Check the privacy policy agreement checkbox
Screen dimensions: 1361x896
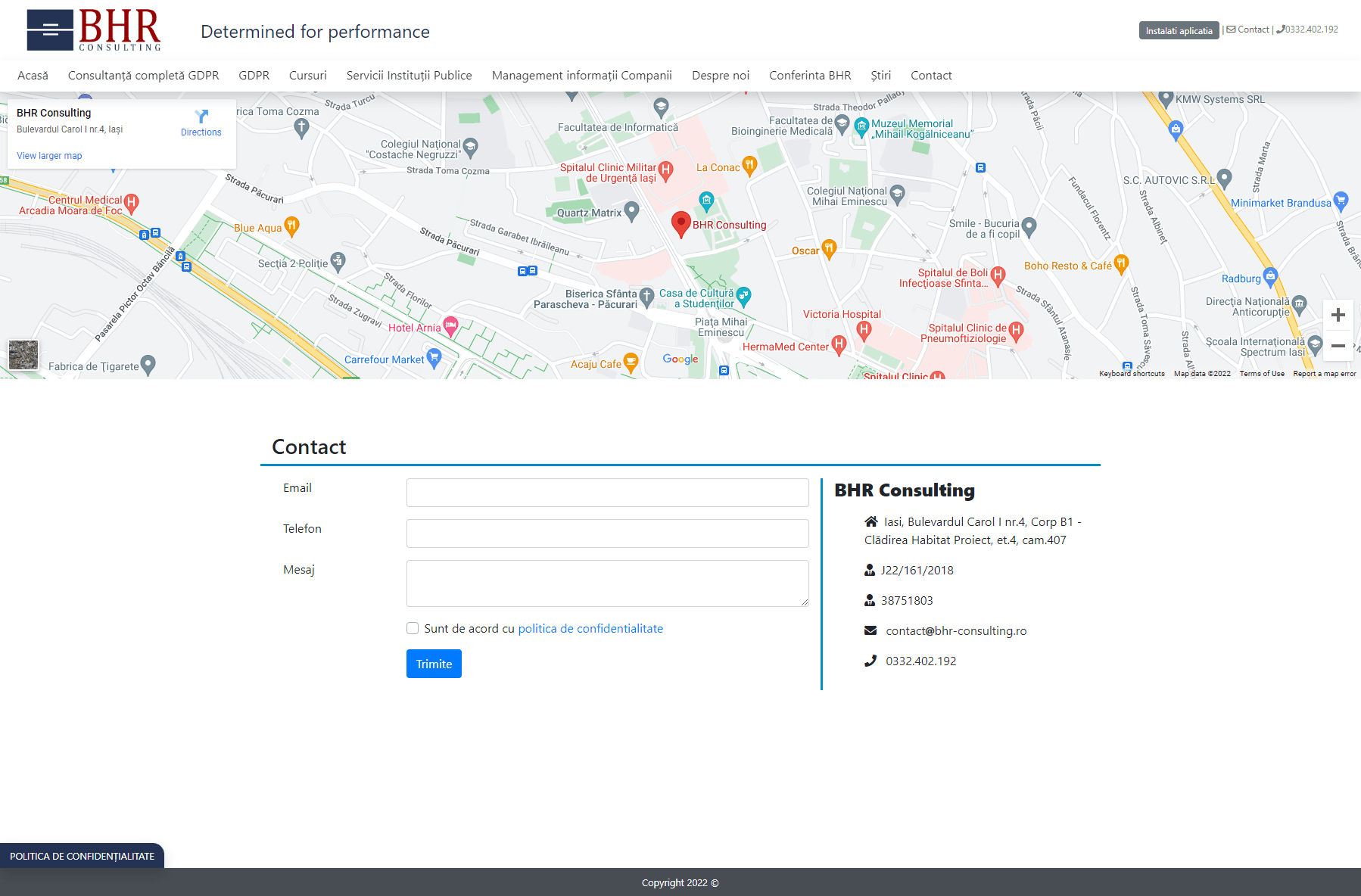[413, 628]
